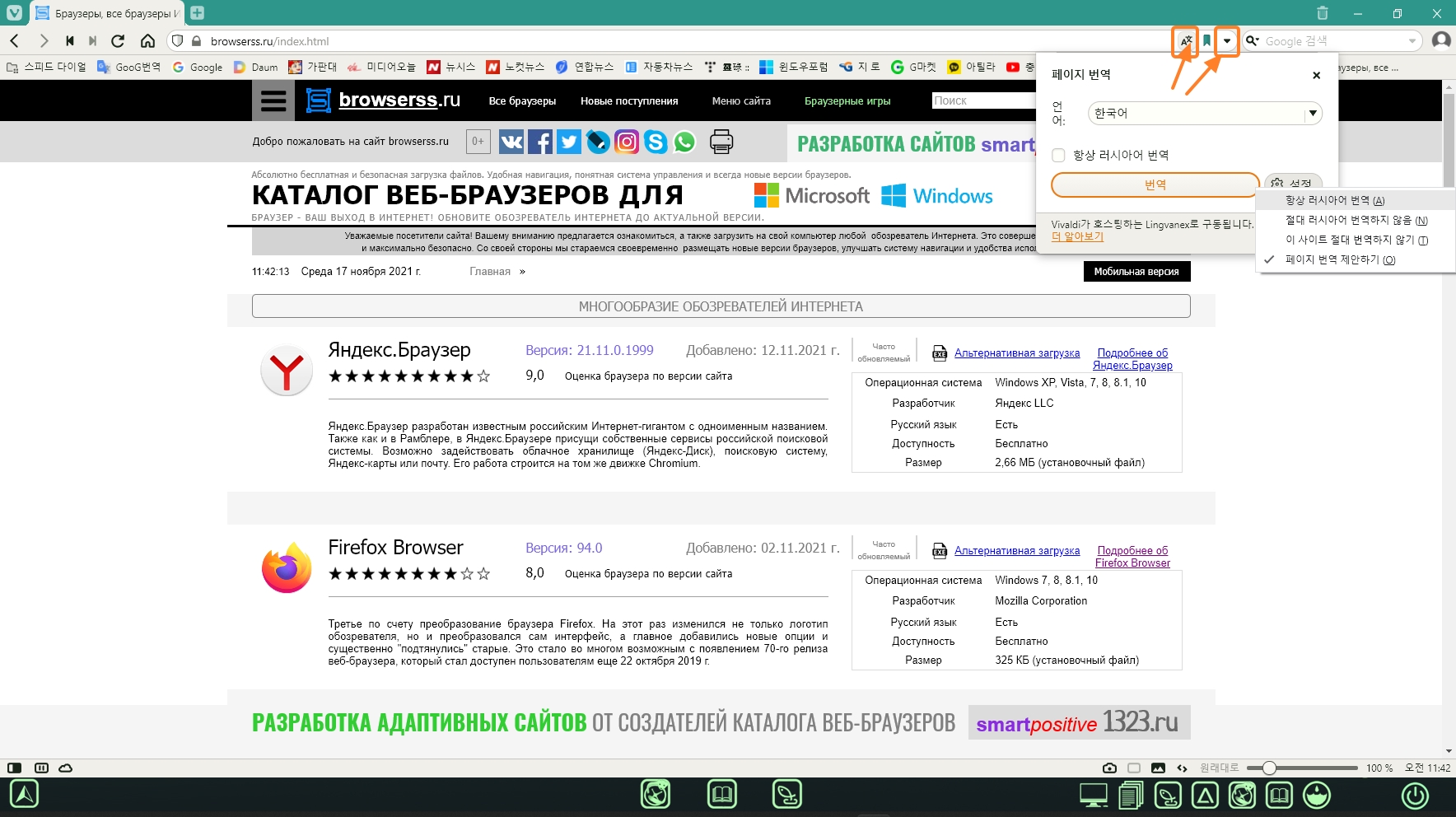
Task: Open the VK social icon
Action: point(511,142)
